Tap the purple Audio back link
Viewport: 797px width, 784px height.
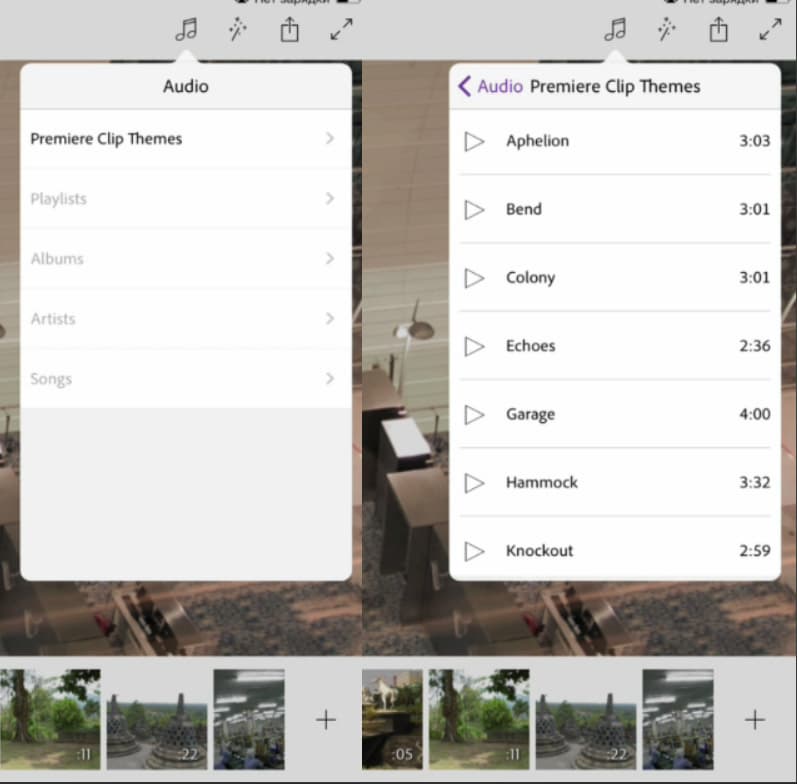[500, 86]
